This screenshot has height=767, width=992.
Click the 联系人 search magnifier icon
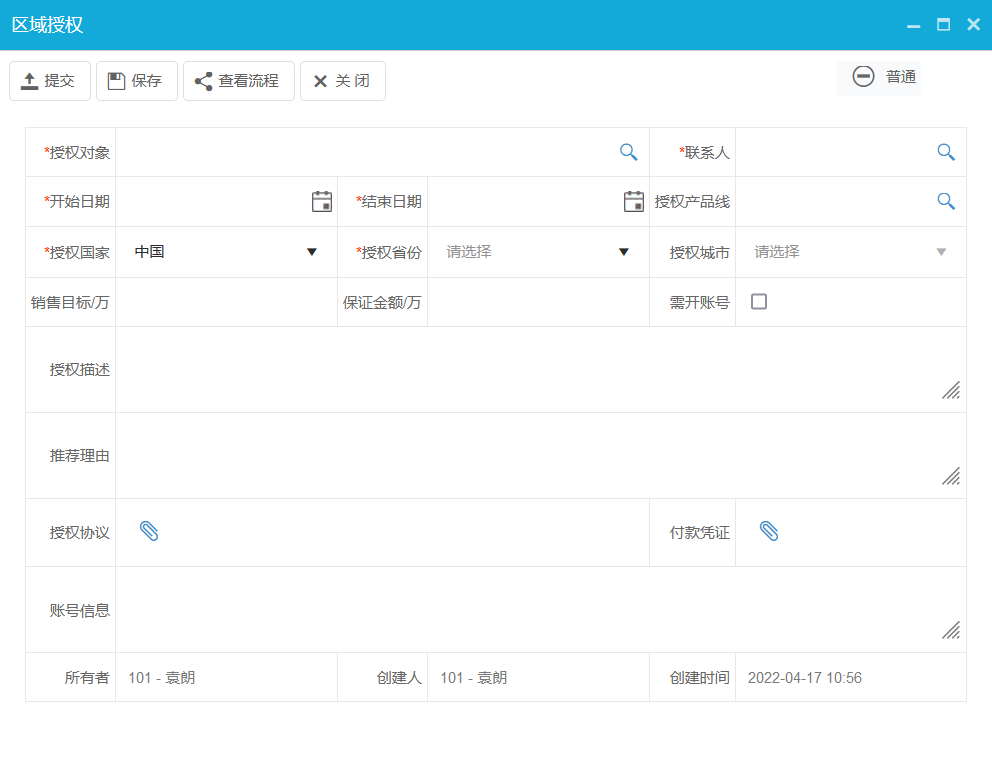945,151
